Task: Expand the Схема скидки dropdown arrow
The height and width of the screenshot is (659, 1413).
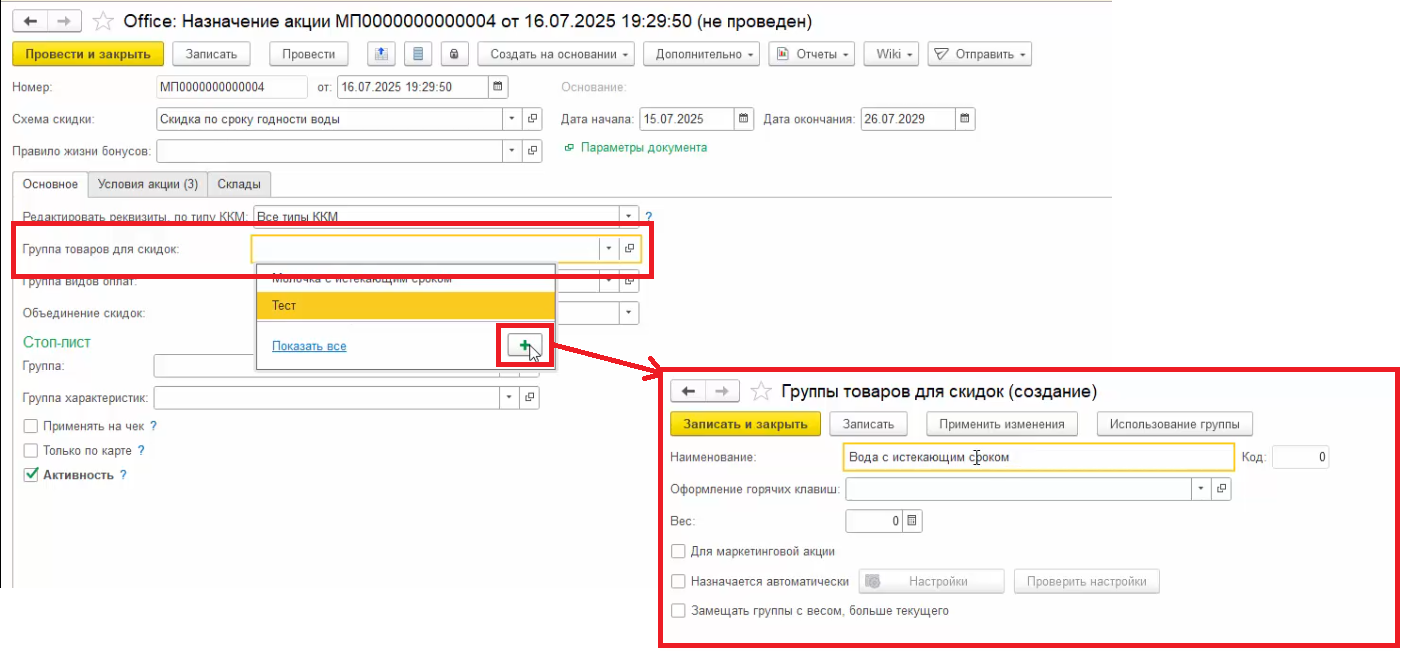Action: [512, 119]
